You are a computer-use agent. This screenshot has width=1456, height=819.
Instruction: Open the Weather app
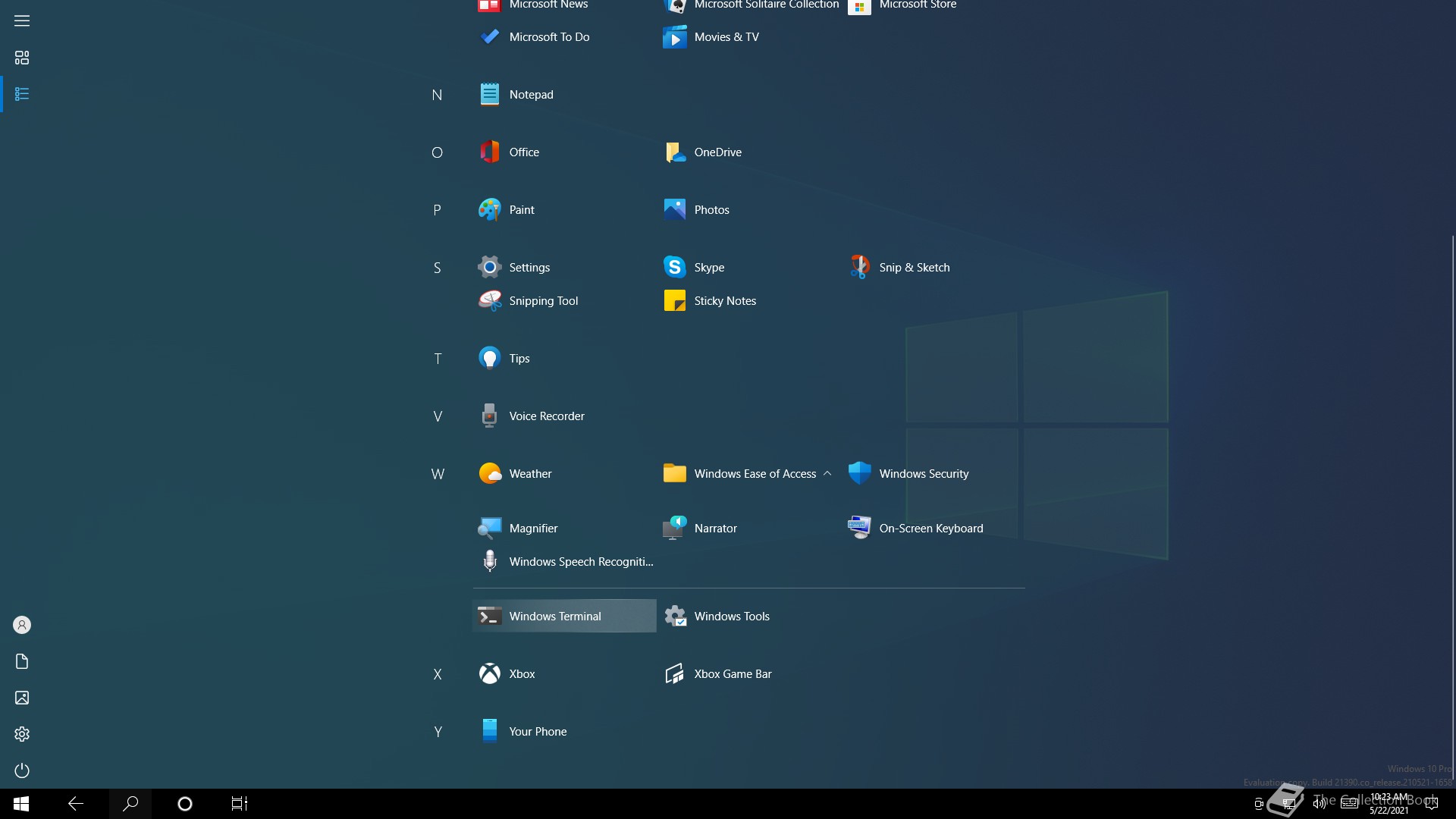pyautogui.click(x=564, y=473)
